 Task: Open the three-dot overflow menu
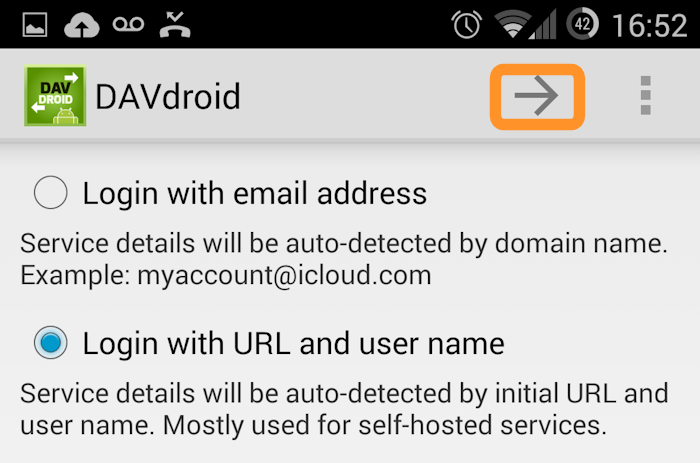(646, 96)
